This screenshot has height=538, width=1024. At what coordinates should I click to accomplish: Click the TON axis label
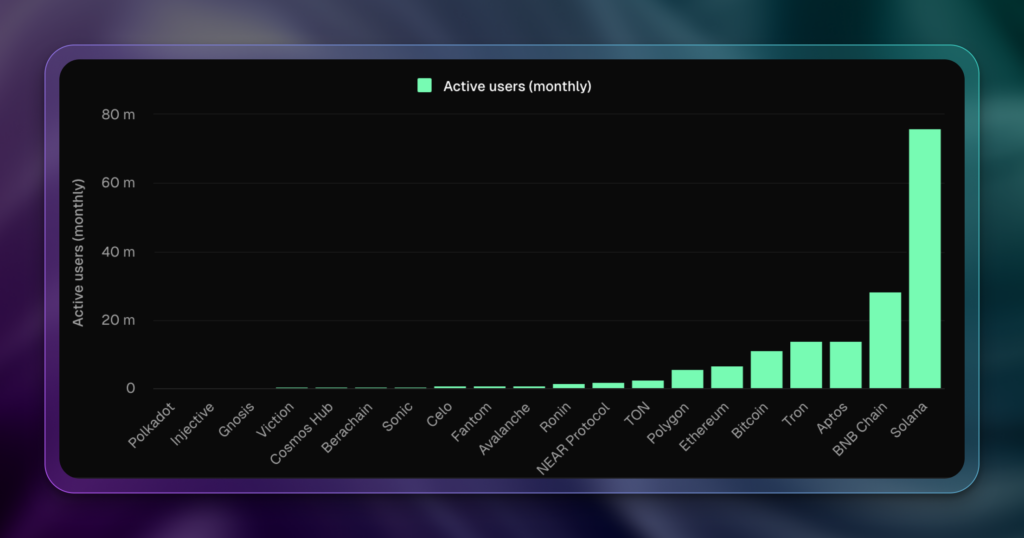[637, 414]
